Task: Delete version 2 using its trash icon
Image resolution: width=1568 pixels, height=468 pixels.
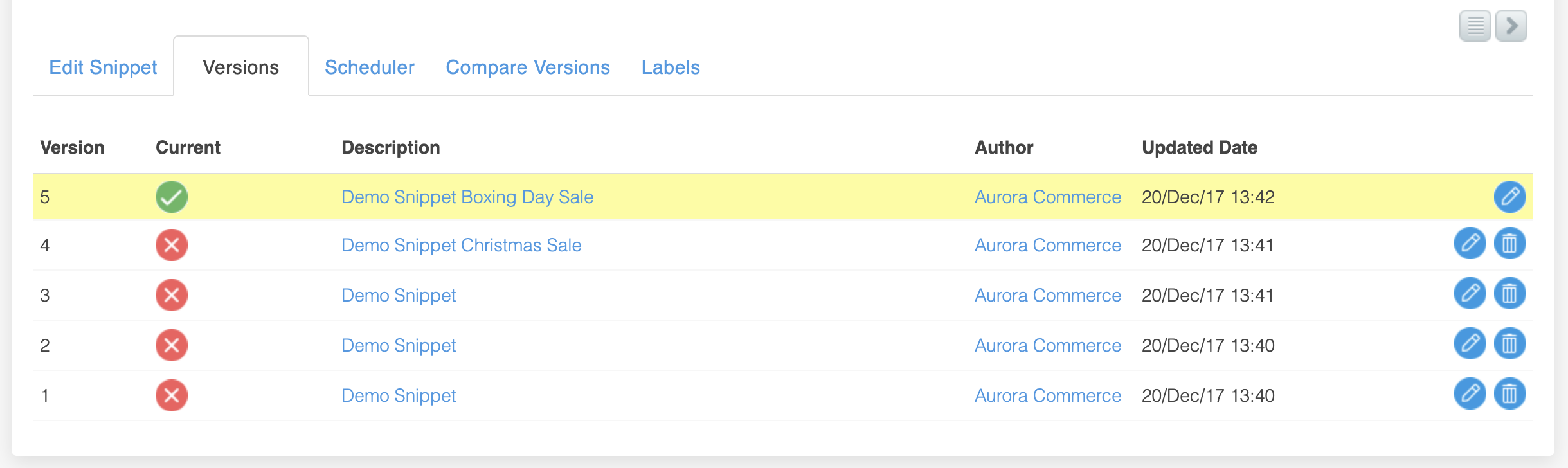Action: point(1509,344)
